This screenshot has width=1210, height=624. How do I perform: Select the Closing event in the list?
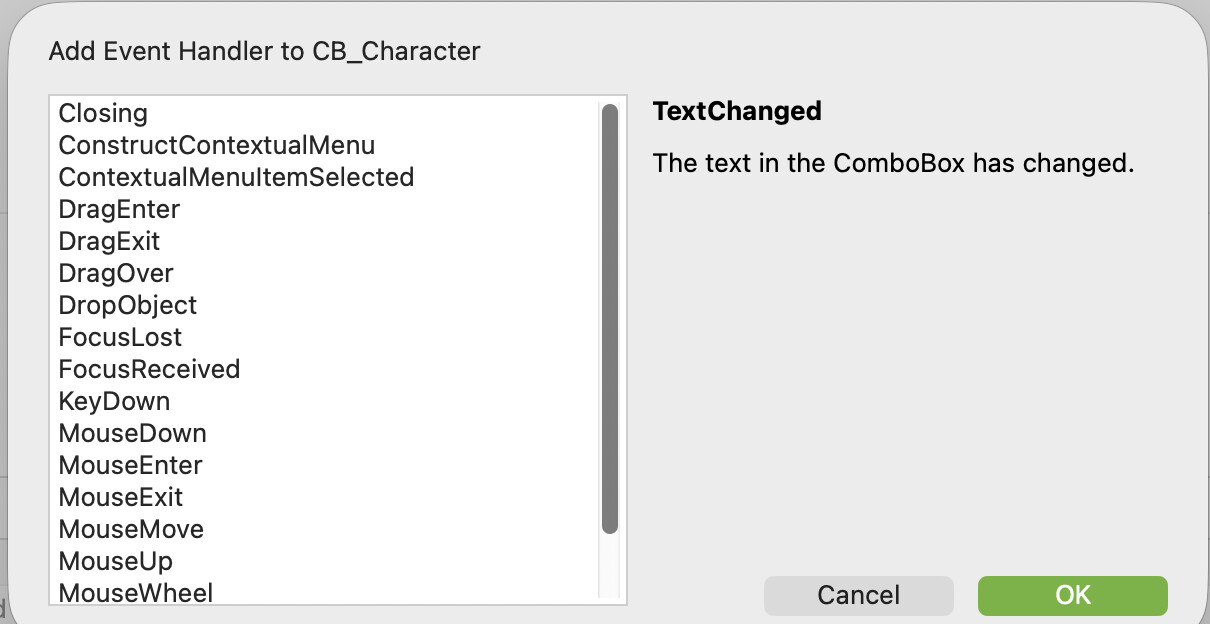coord(103,113)
